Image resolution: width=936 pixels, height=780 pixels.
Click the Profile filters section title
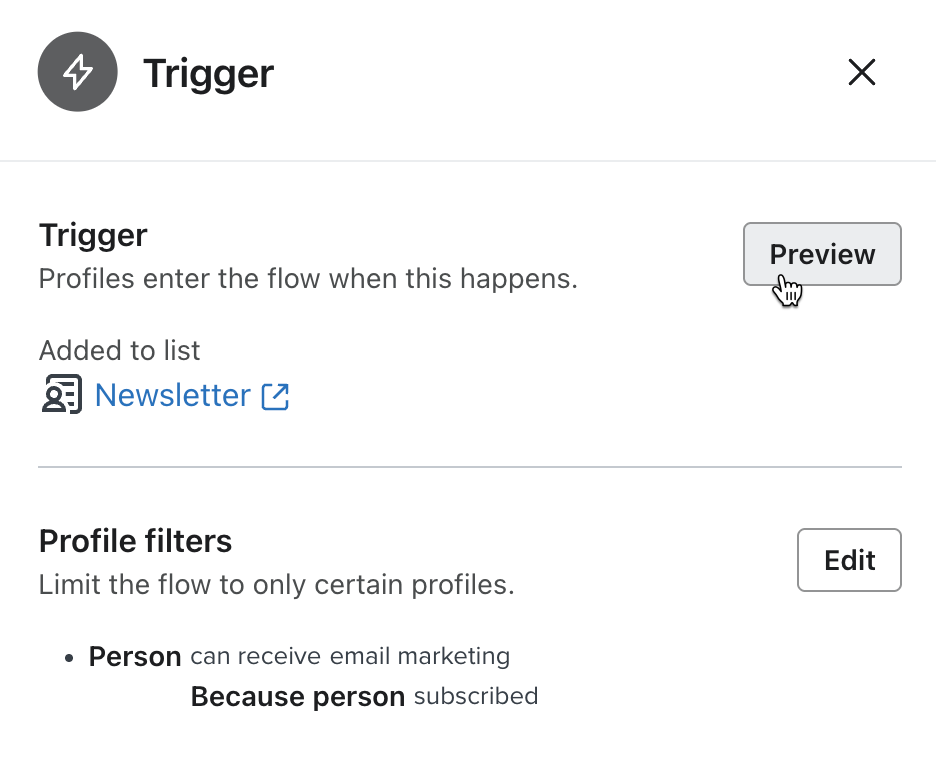tap(135, 541)
